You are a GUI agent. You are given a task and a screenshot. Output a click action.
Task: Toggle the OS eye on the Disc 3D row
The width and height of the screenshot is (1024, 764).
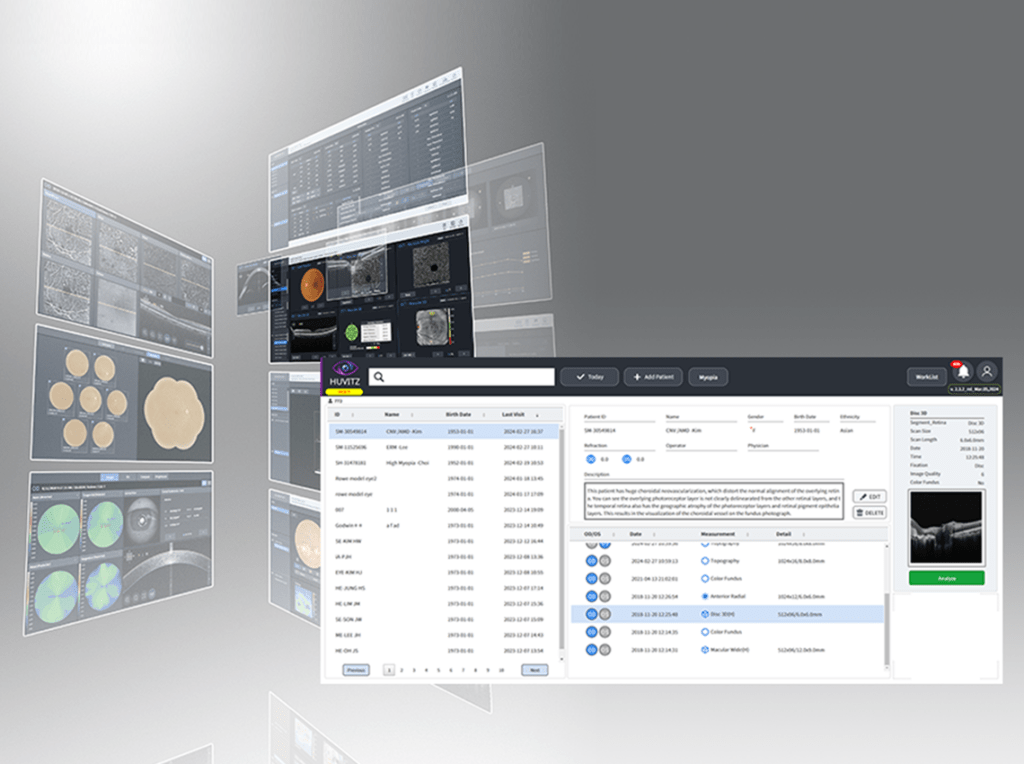coord(603,614)
